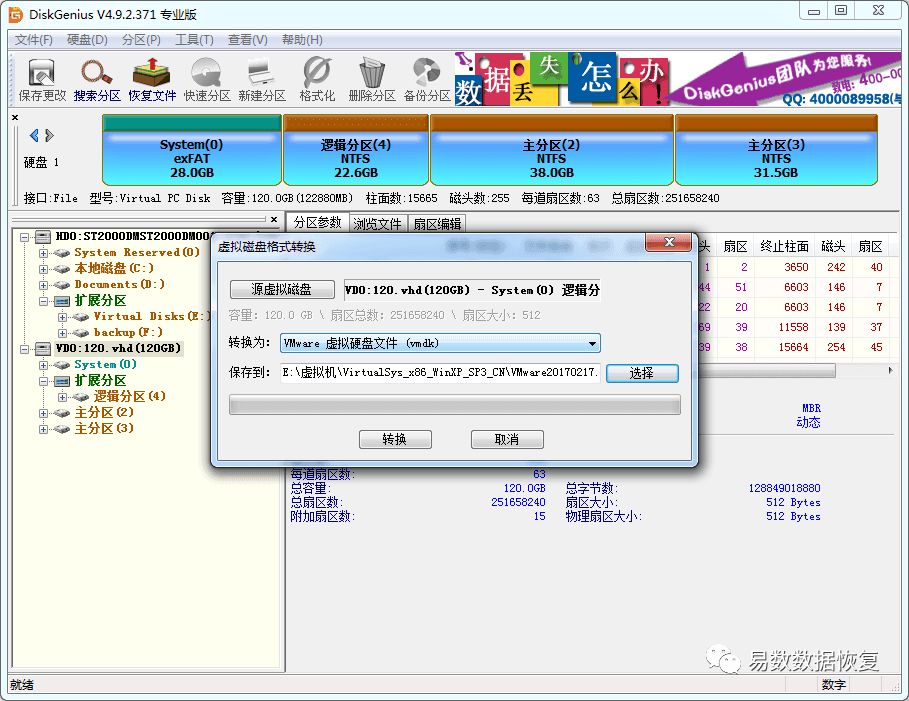Click the Quick Partition (快速分区) icon
The image size is (909, 701).
click(x=207, y=79)
